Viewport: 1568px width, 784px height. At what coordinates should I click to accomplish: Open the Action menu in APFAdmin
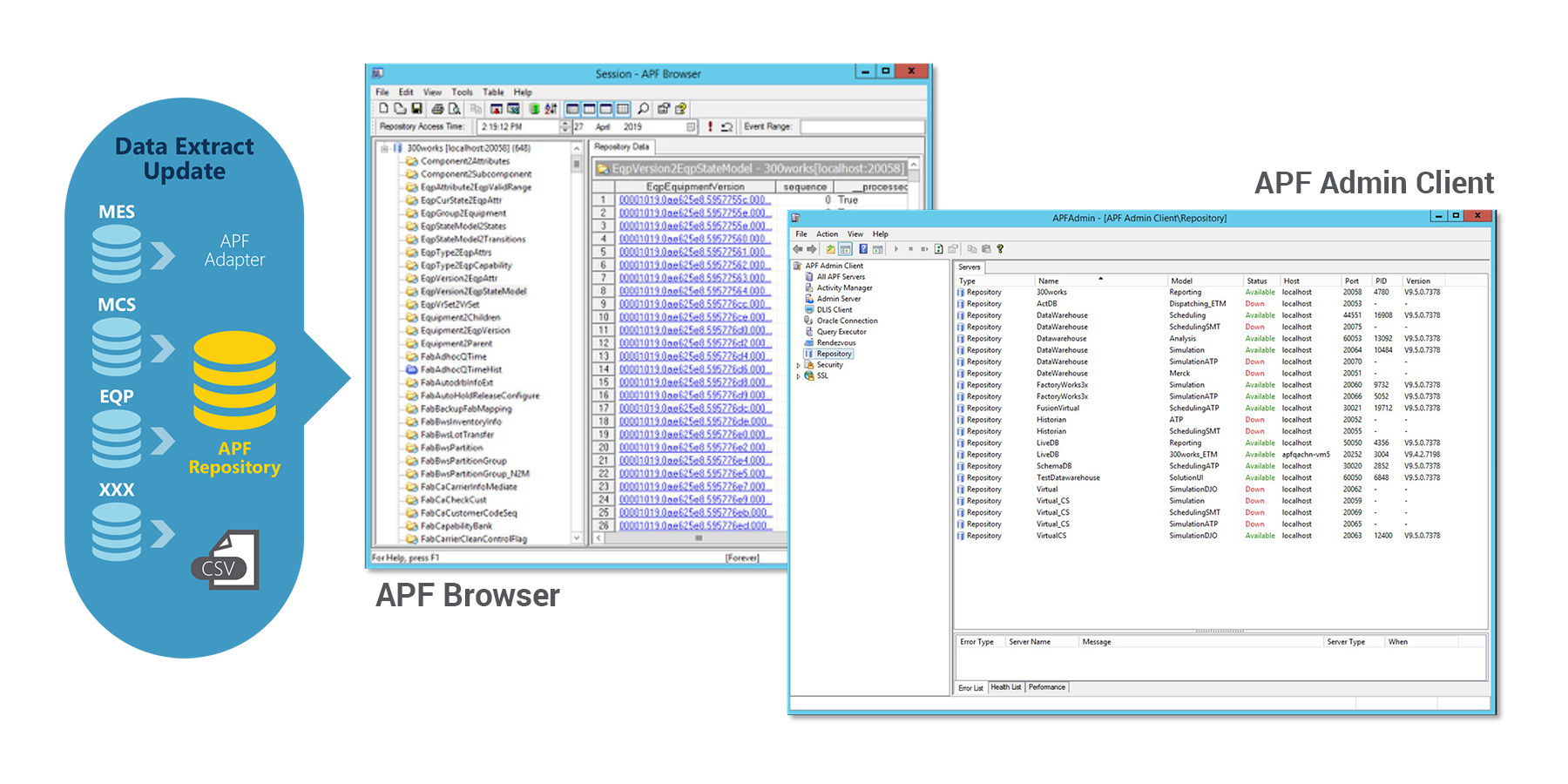[827, 233]
